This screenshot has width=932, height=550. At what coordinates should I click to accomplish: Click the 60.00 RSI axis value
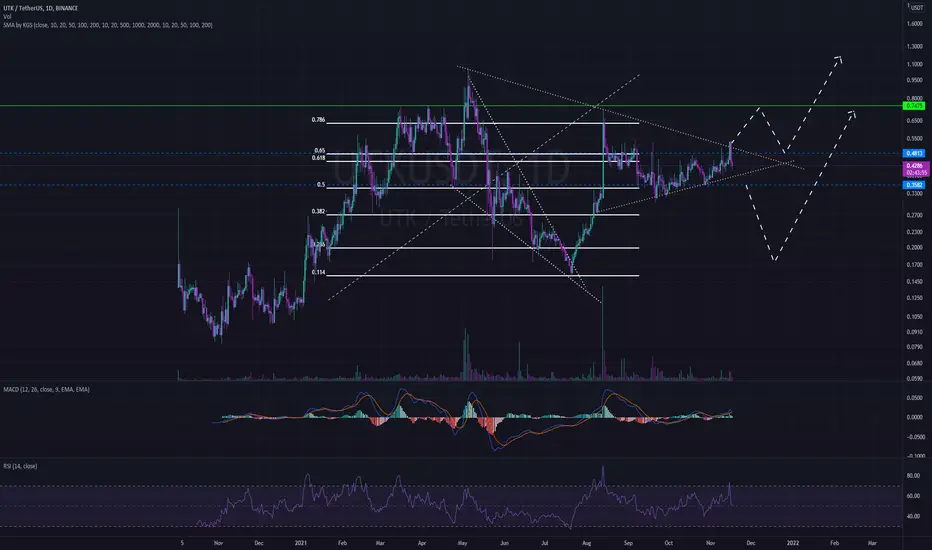click(x=914, y=496)
